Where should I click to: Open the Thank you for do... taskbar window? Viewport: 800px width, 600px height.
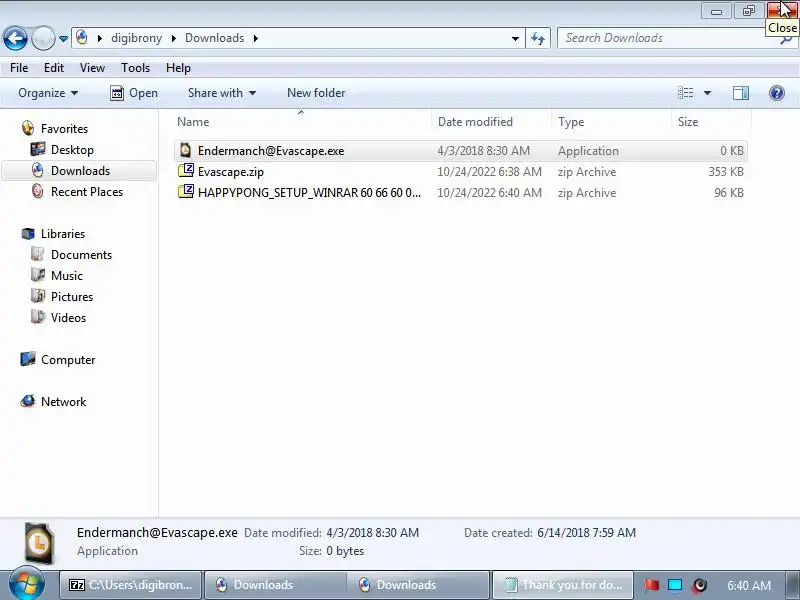562,585
